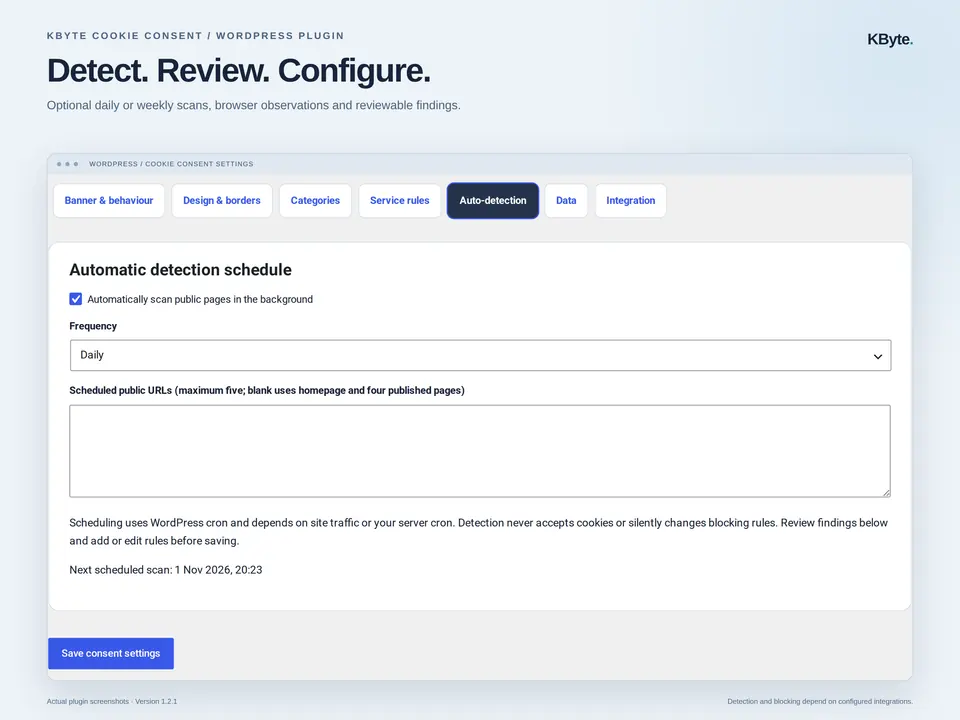This screenshot has height=720, width=960.
Task: Click the Scheduled public URLs label
Action: pos(267,391)
